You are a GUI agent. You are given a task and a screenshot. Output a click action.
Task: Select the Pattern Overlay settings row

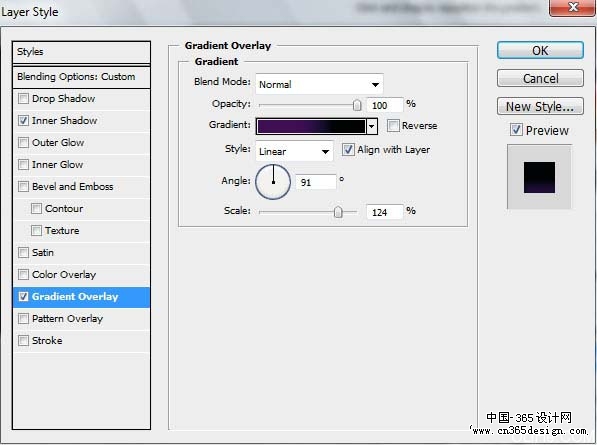pyautogui.click(x=81, y=319)
